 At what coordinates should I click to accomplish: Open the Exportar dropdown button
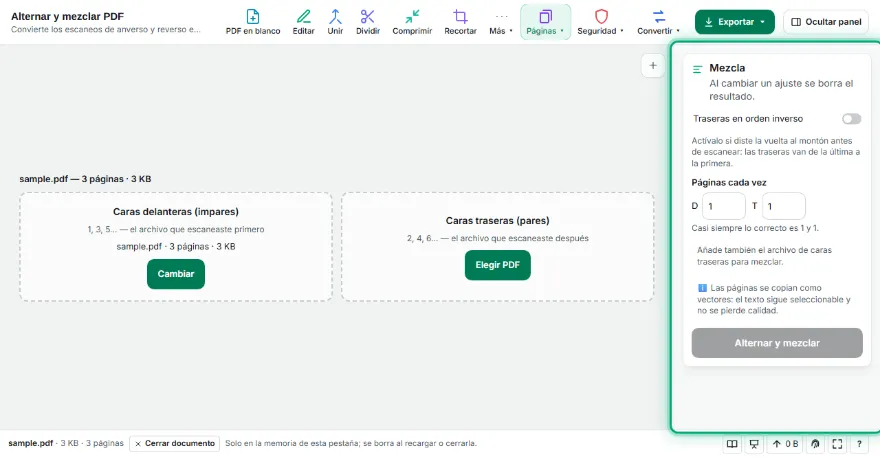735,22
